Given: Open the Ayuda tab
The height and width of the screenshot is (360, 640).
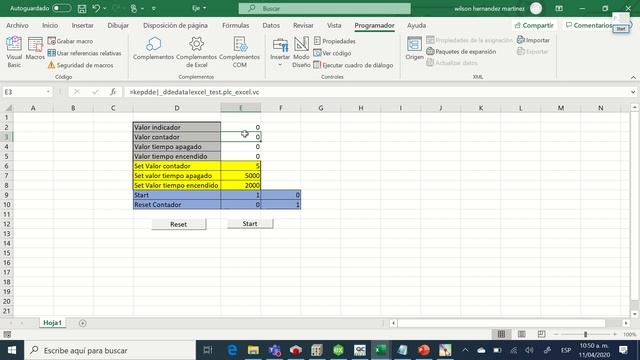Looking at the screenshot, I should coord(416,25).
